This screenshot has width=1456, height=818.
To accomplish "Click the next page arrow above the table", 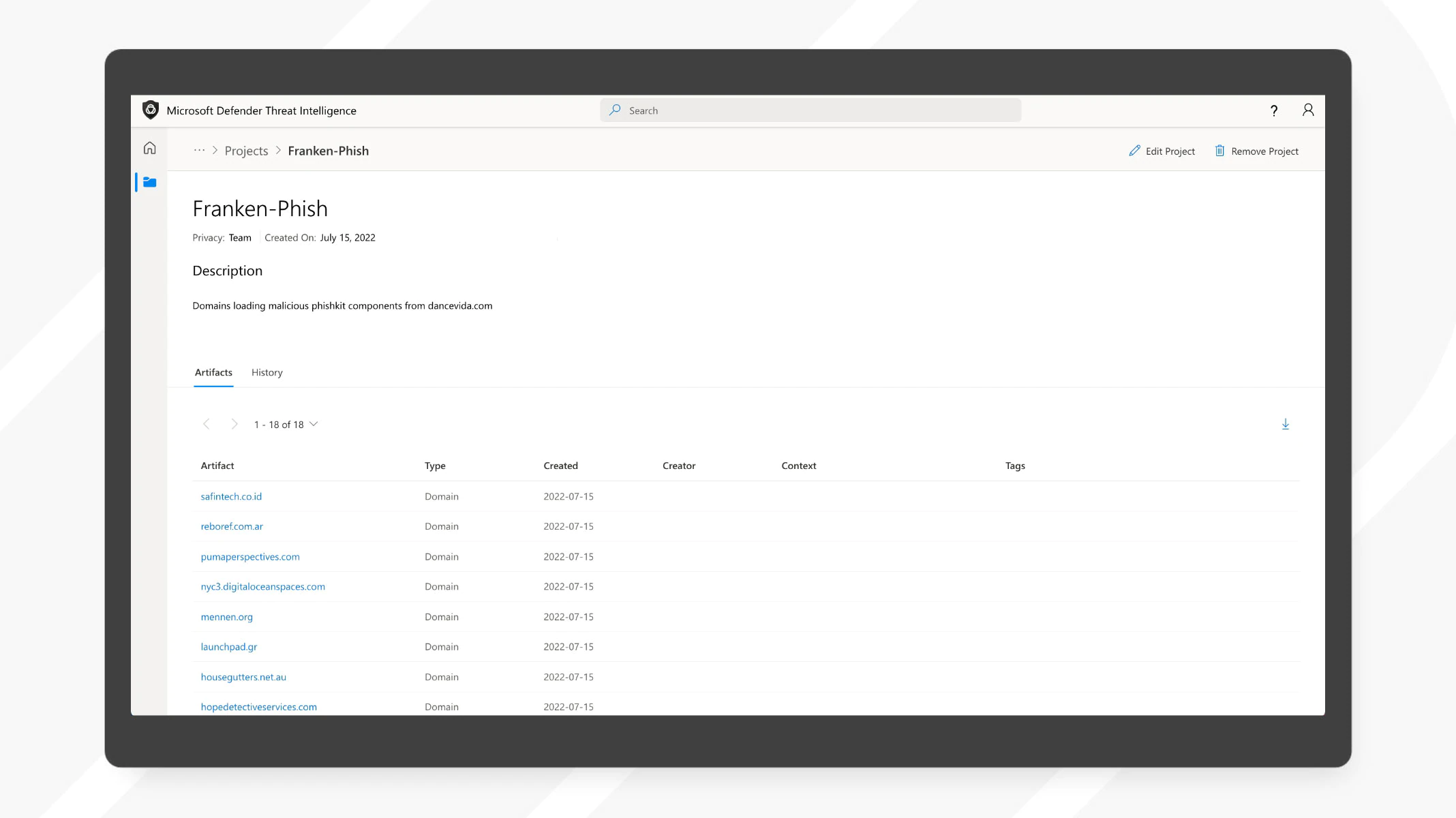I will [234, 423].
